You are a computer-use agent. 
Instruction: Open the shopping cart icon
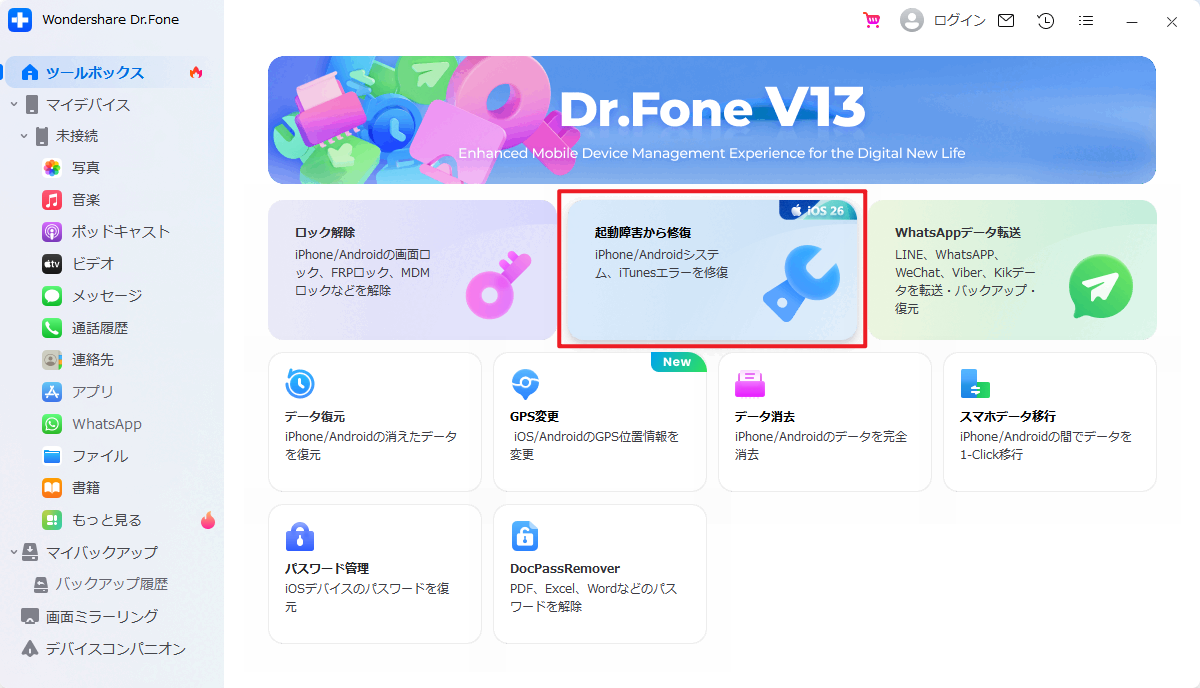[872, 20]
